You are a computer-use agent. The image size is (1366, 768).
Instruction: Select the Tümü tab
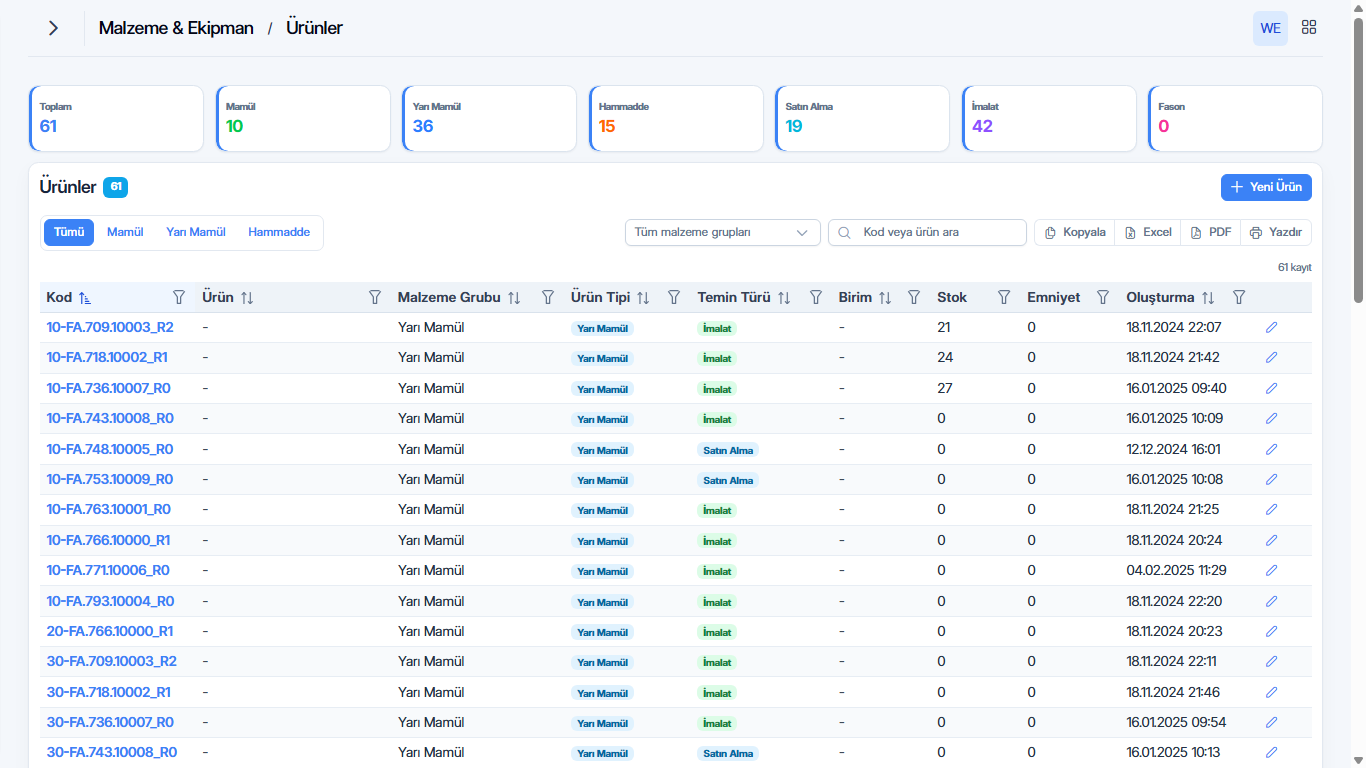69,232
